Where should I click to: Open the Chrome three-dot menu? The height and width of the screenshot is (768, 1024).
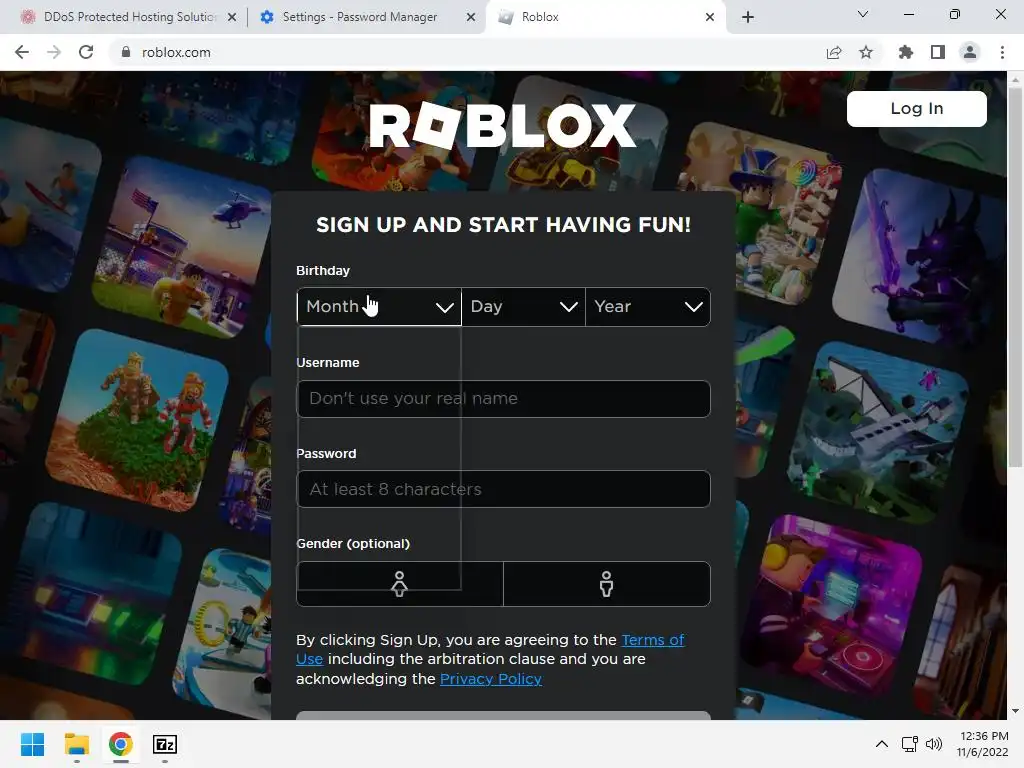coord(1002,52)
